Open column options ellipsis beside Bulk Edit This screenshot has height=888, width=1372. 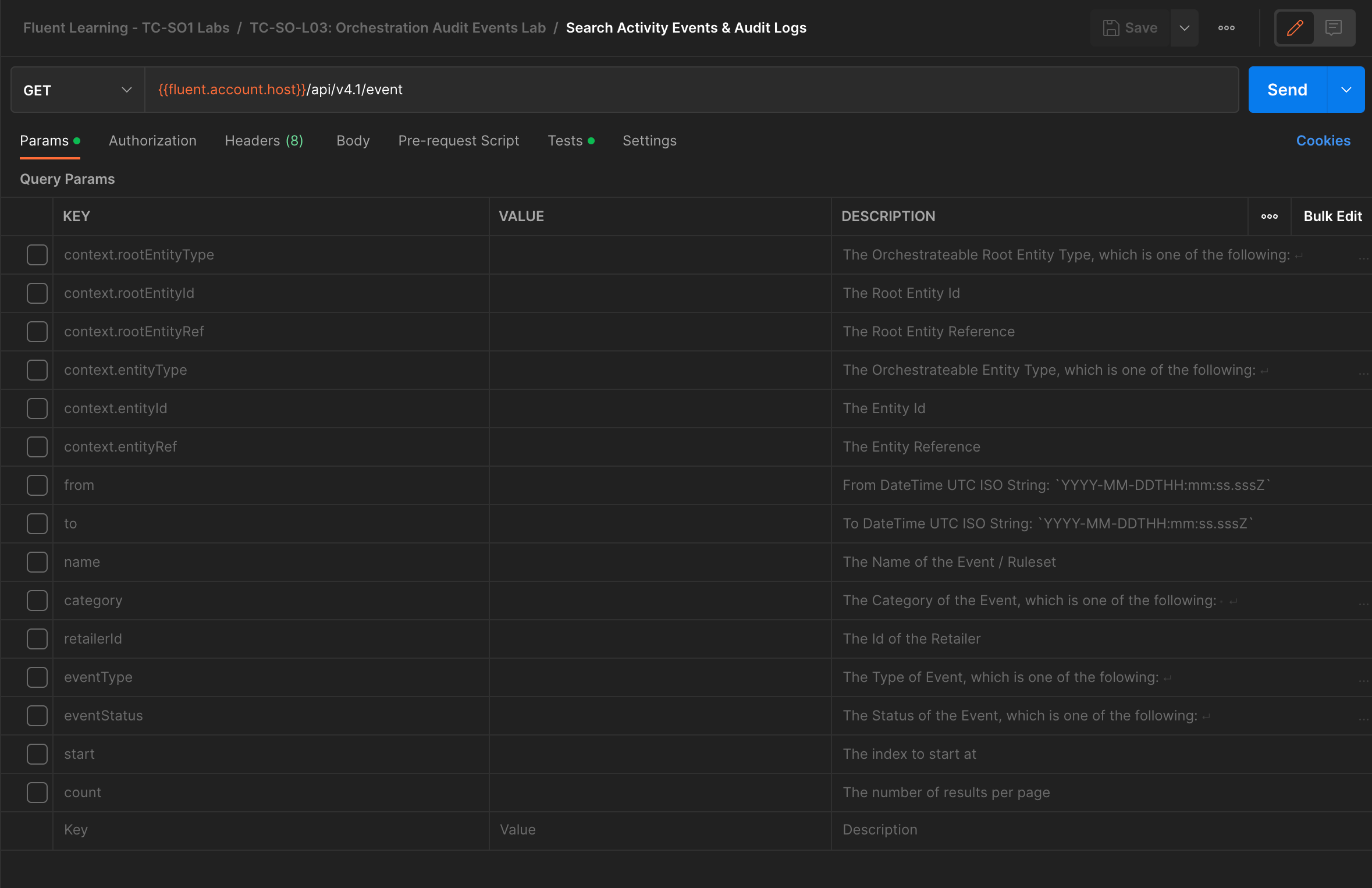tap(1269, 216)
